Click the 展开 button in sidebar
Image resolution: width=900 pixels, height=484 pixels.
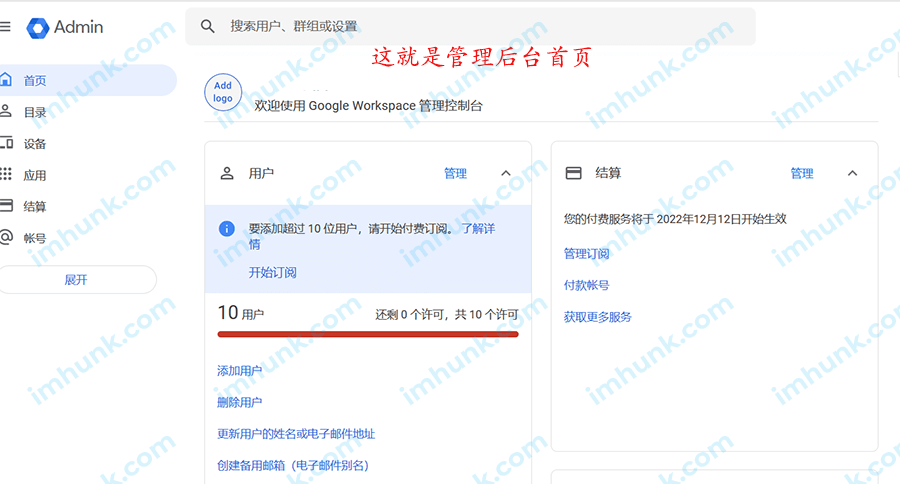[77, 280]
